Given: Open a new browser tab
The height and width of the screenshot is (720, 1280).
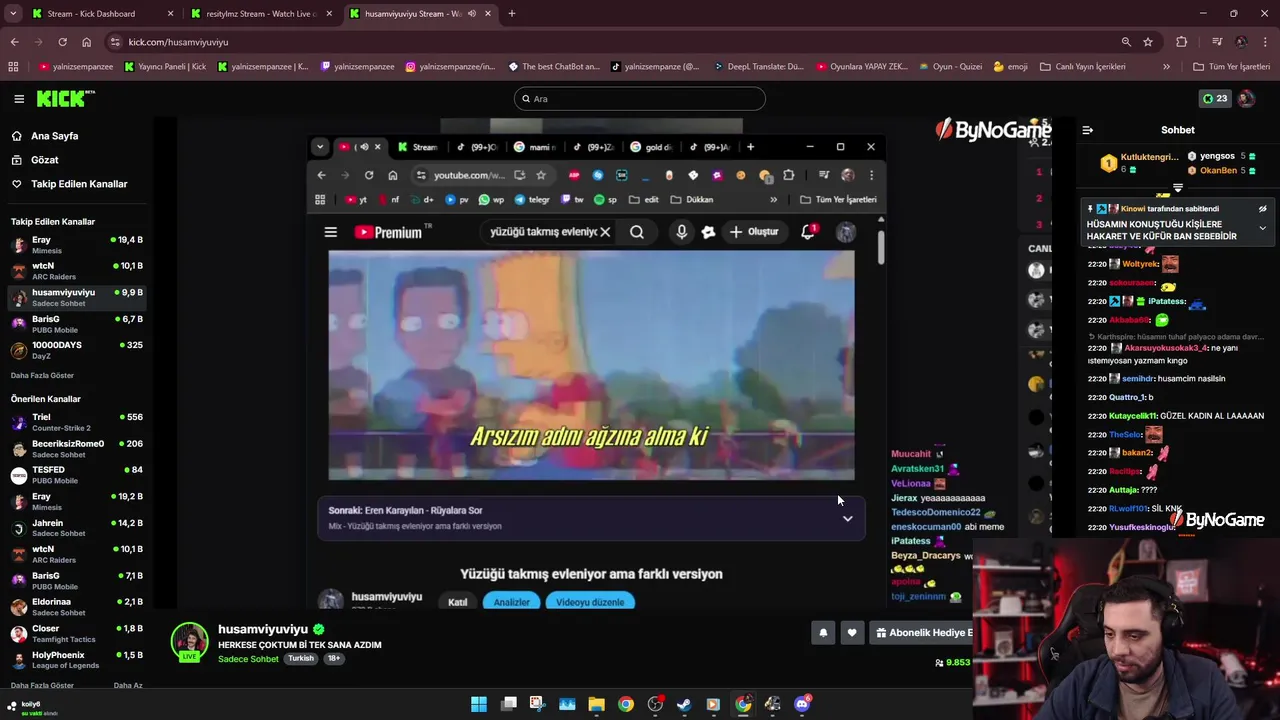Looking at the screenshot, I should pos(511,14).
